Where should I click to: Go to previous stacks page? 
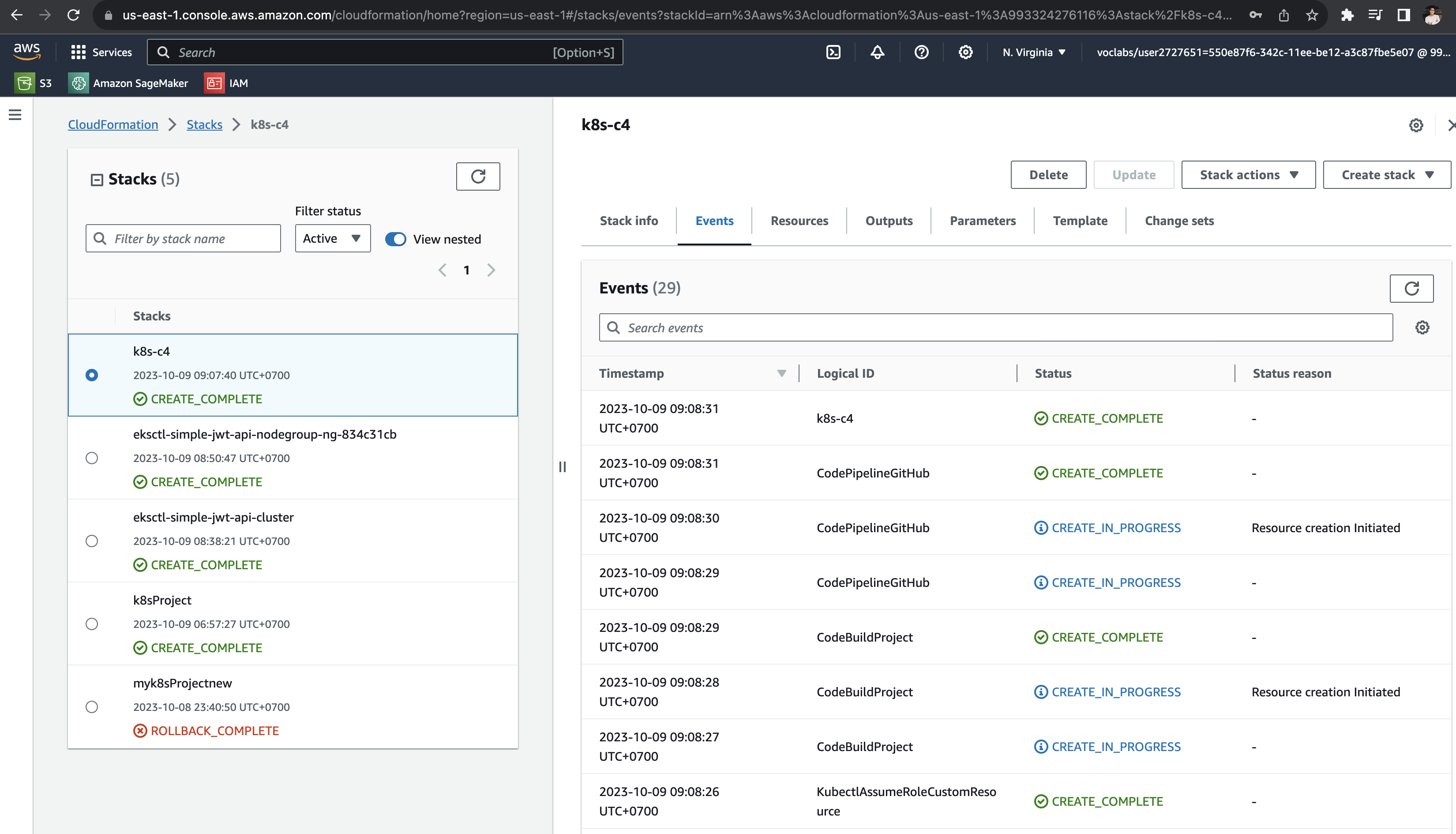coord(442,270)
